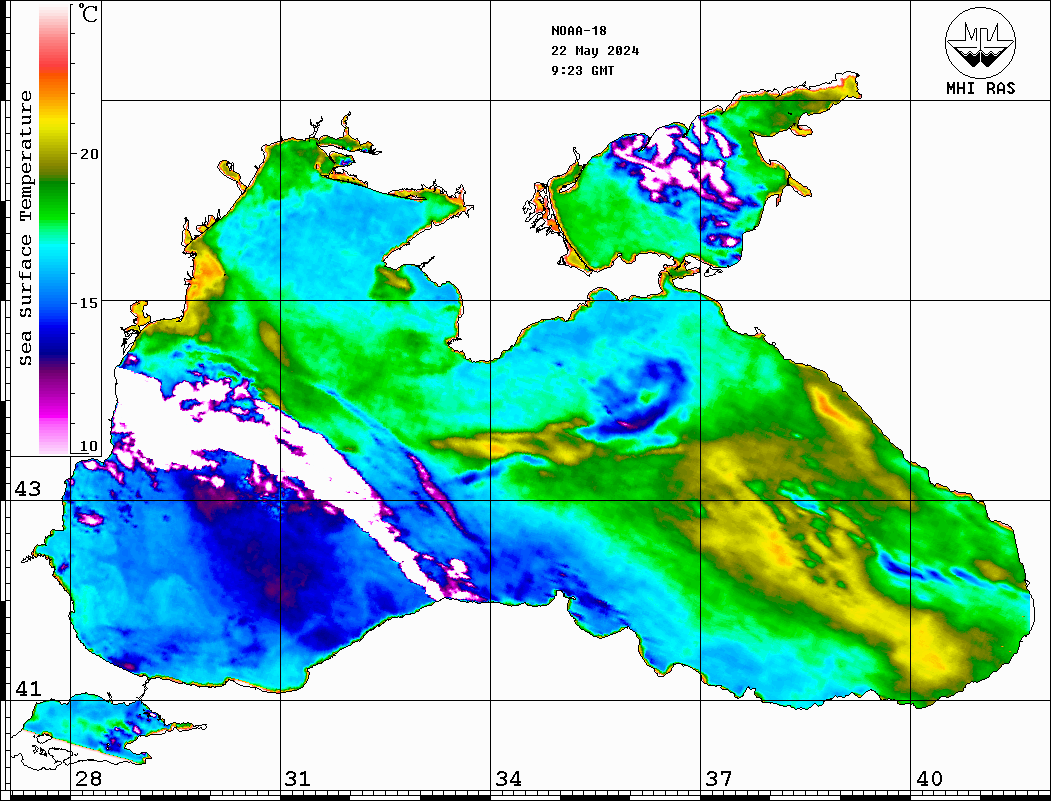Click latitude label '43'

28,489
